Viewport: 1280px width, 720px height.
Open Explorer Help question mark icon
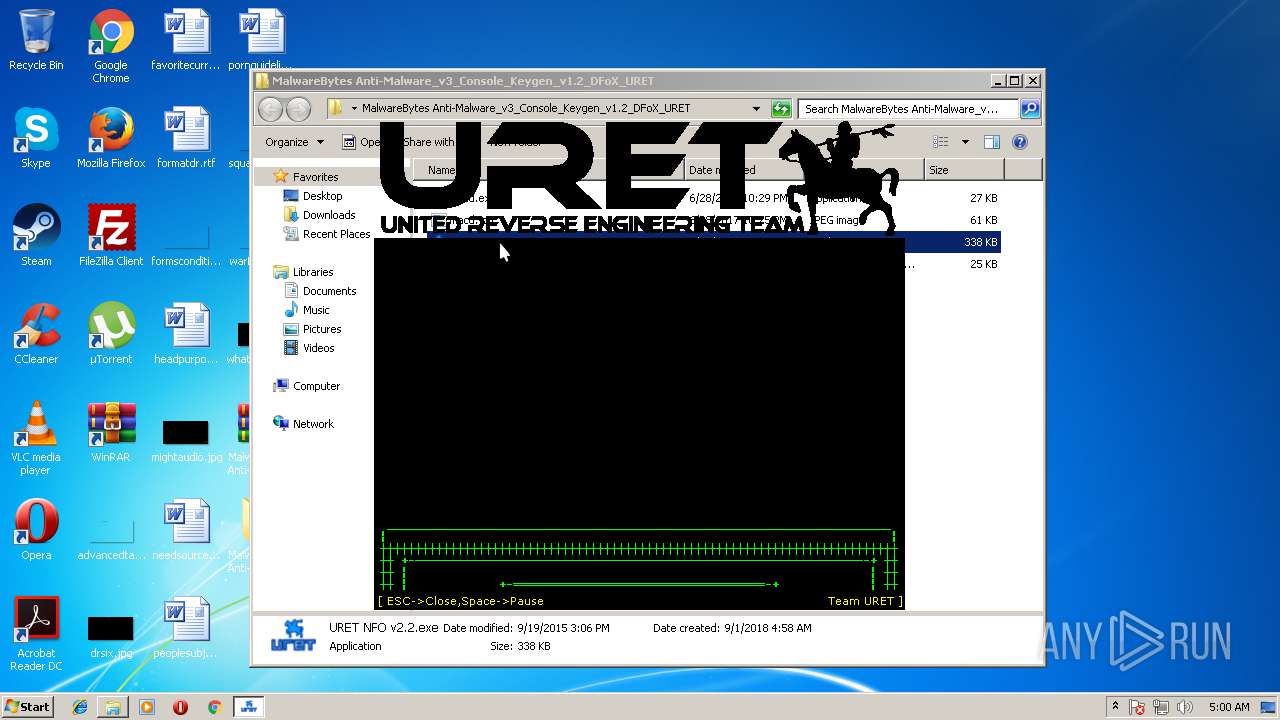1020,142
